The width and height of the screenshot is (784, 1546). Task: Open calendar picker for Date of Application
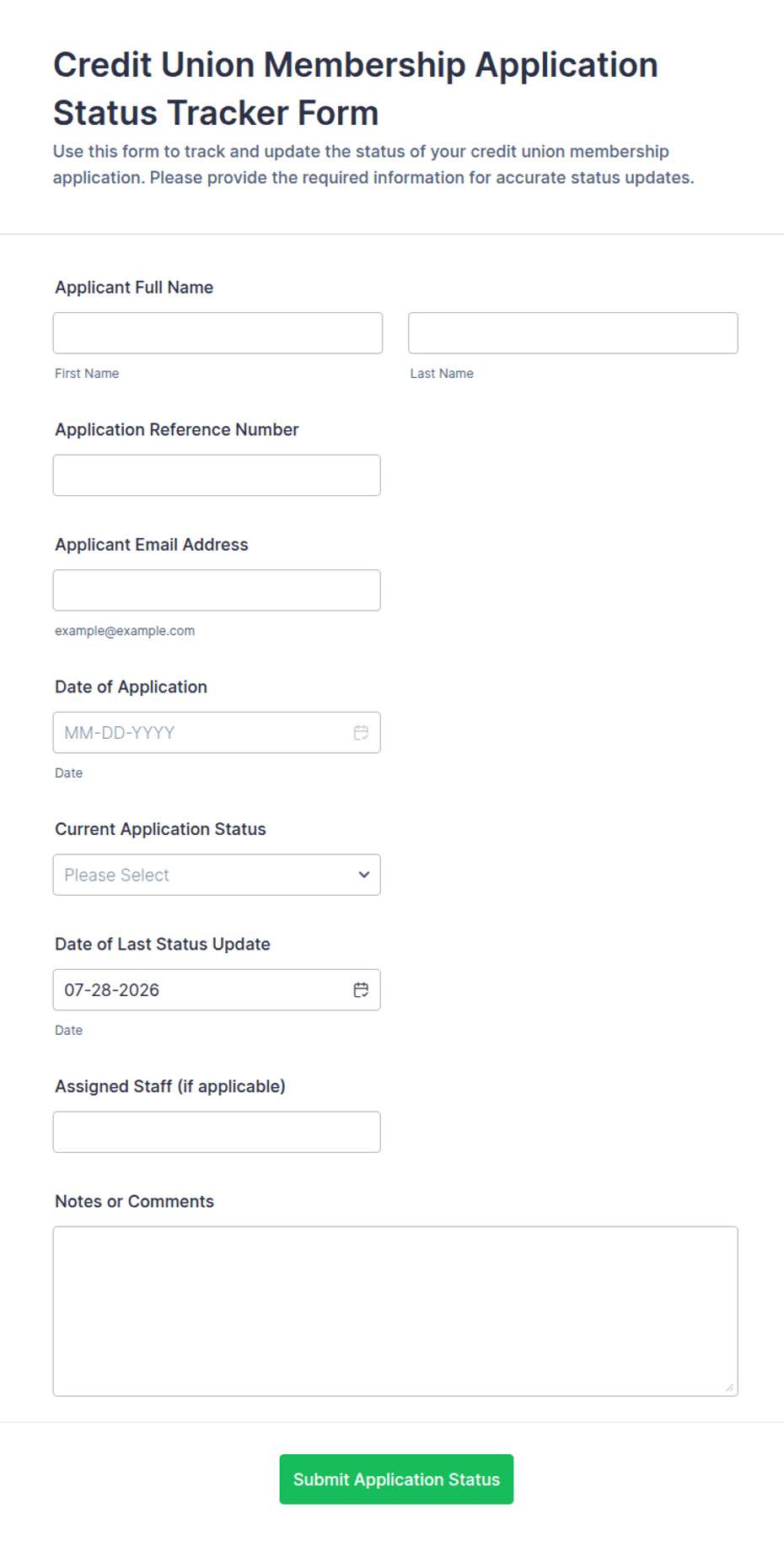click(x=361, y=732)
